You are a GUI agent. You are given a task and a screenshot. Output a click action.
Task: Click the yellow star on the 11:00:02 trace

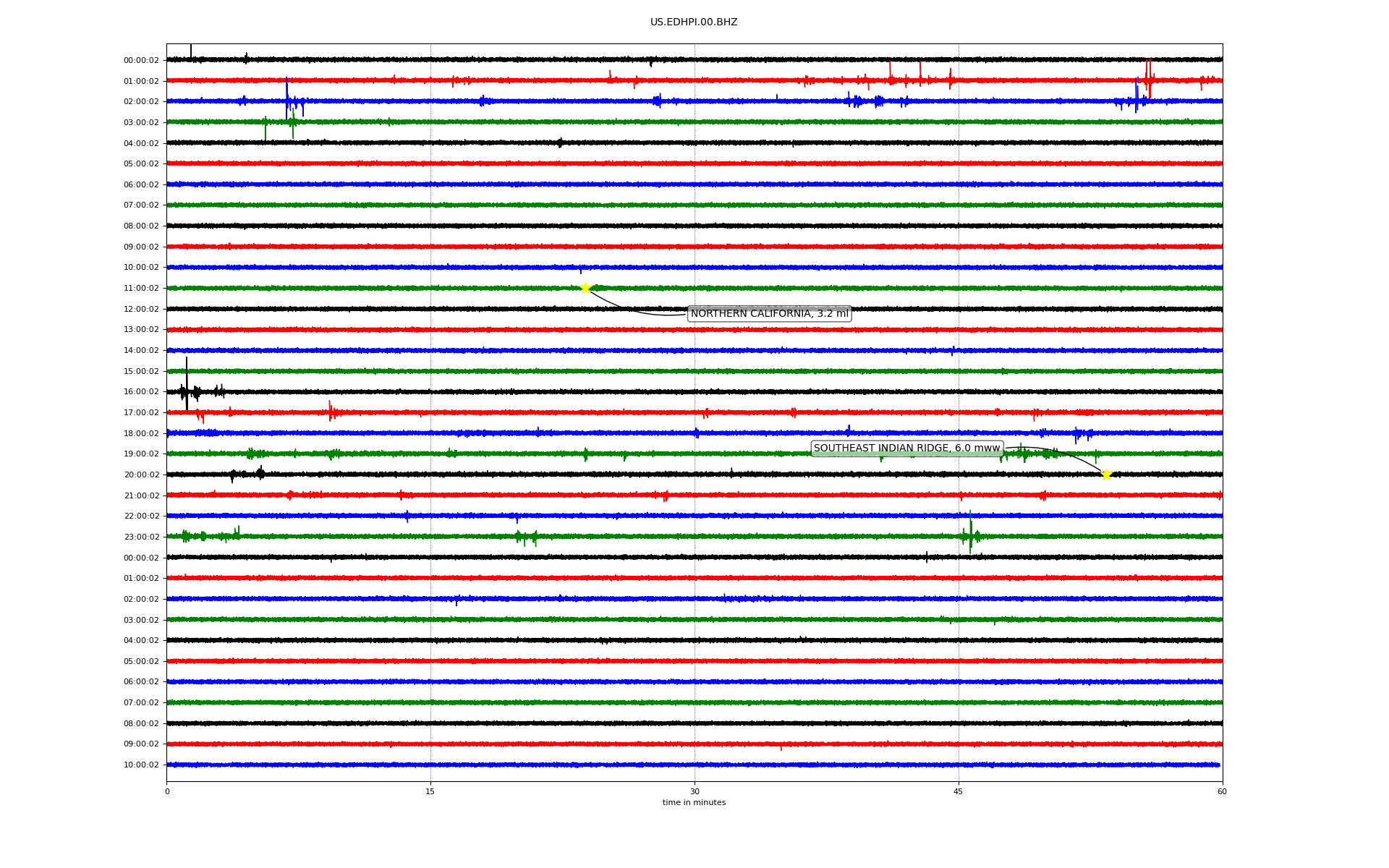pos(585,288)
